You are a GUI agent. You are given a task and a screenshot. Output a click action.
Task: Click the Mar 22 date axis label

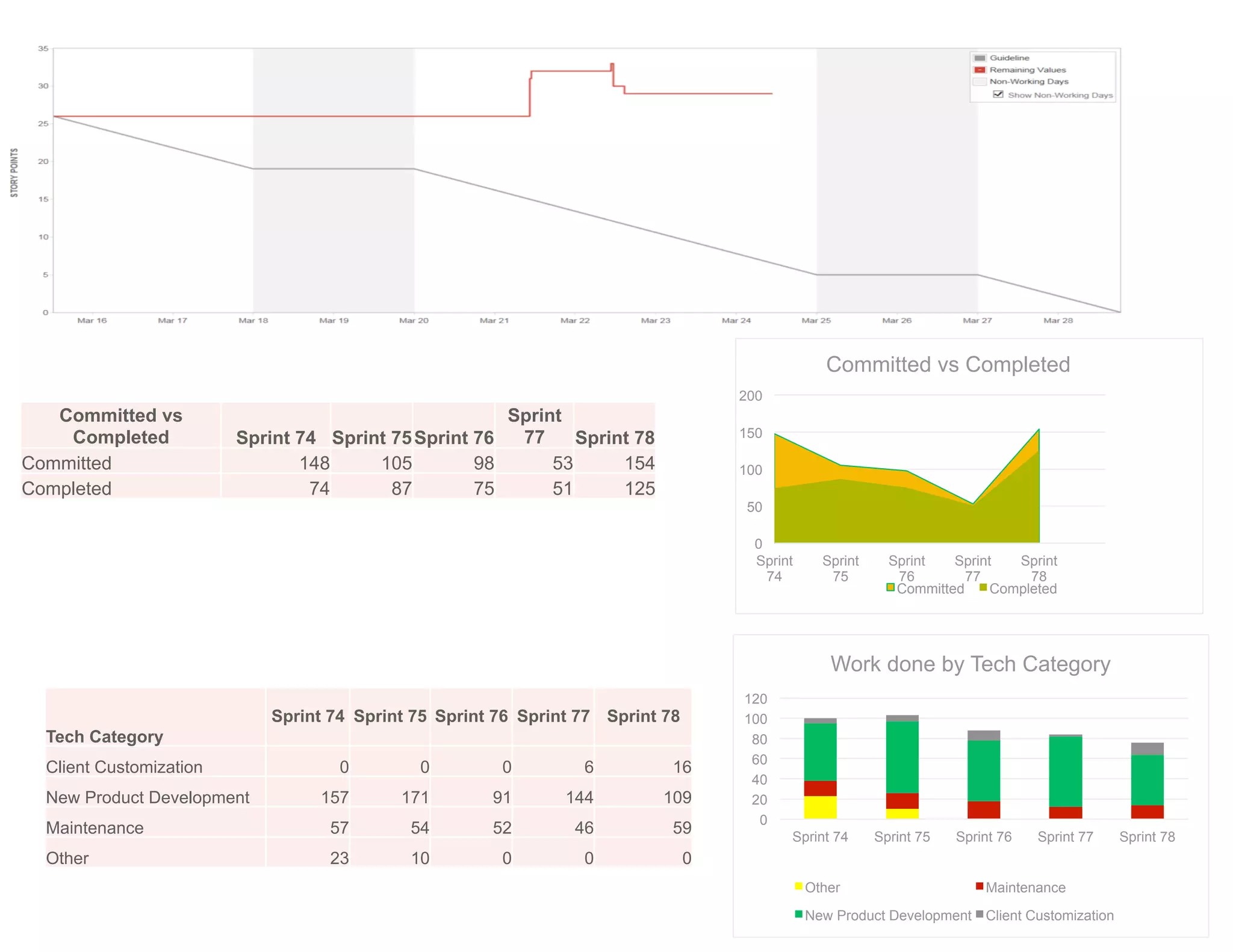tap(575, 321)
